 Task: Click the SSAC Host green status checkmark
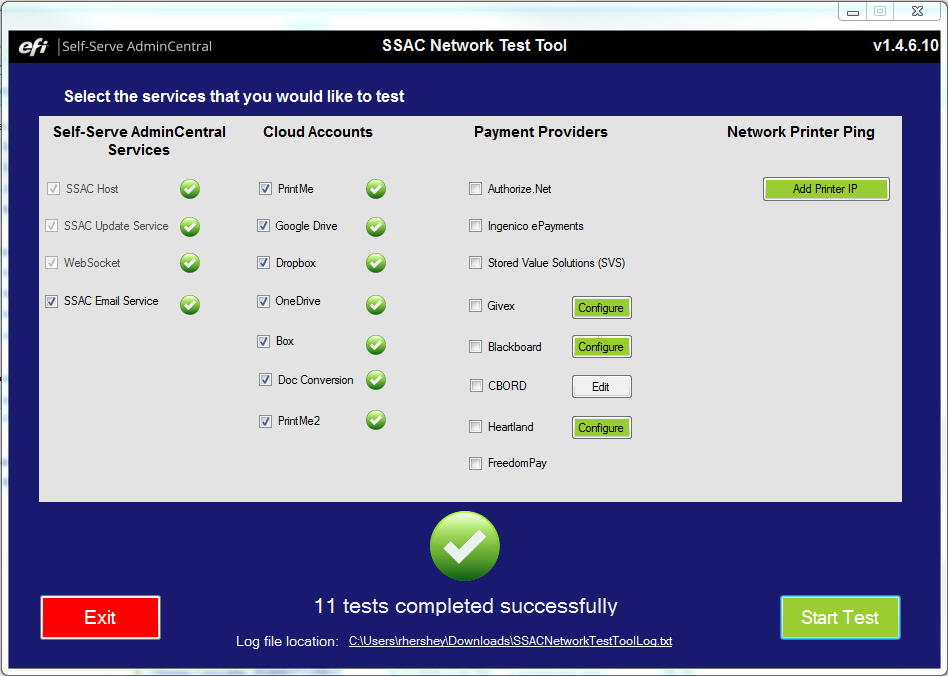[190, 189]
